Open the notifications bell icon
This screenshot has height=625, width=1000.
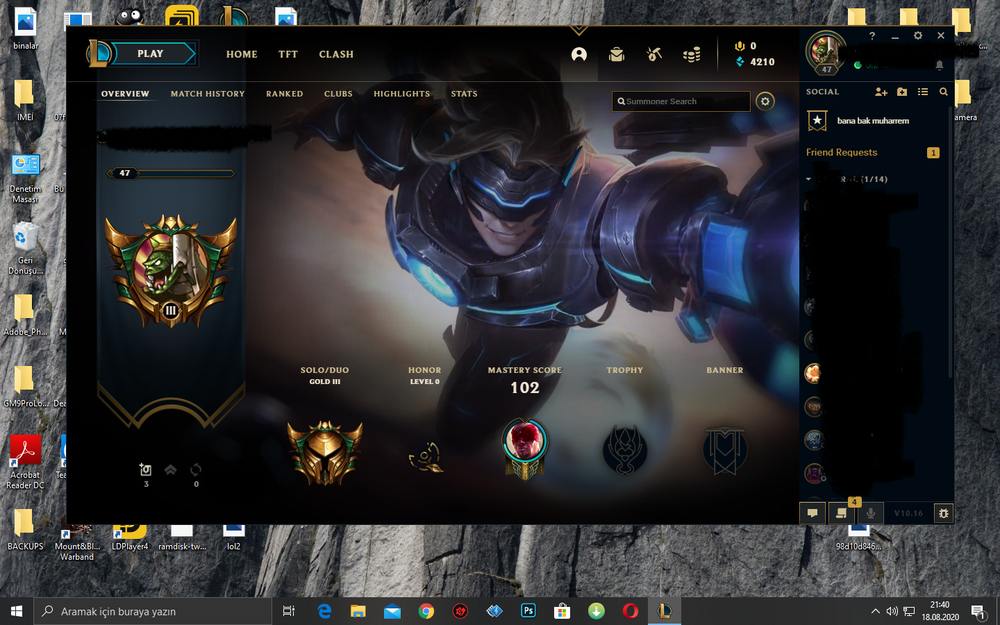coord(939,65)
